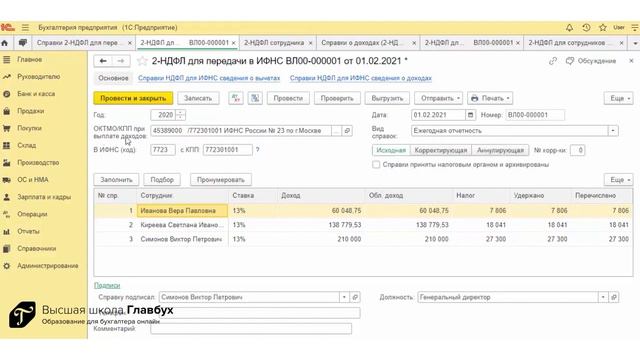Go to home page icon
The width and height of the screenshot is (640, 360).
[x=5, y=42]
